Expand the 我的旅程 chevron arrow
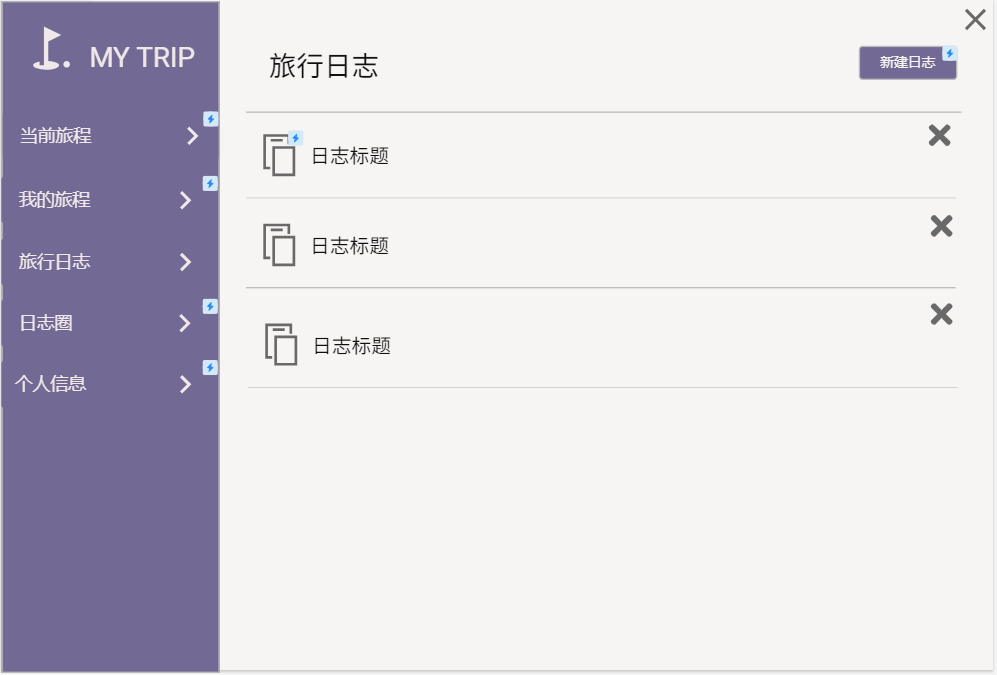 tap(185, 200)
